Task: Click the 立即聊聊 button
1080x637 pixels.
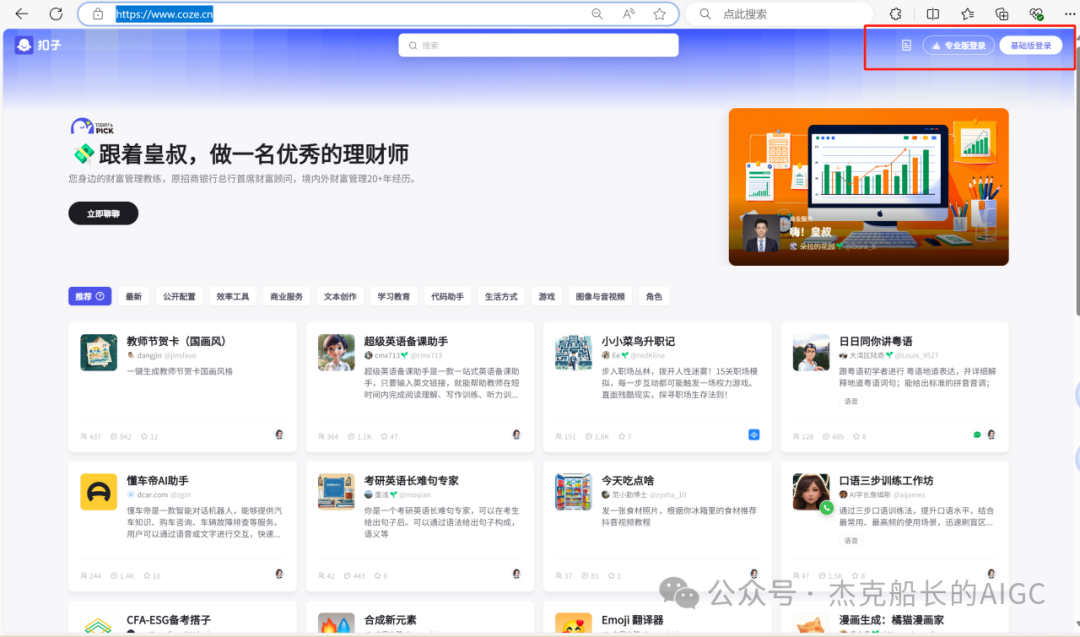Action: [103, 213]
